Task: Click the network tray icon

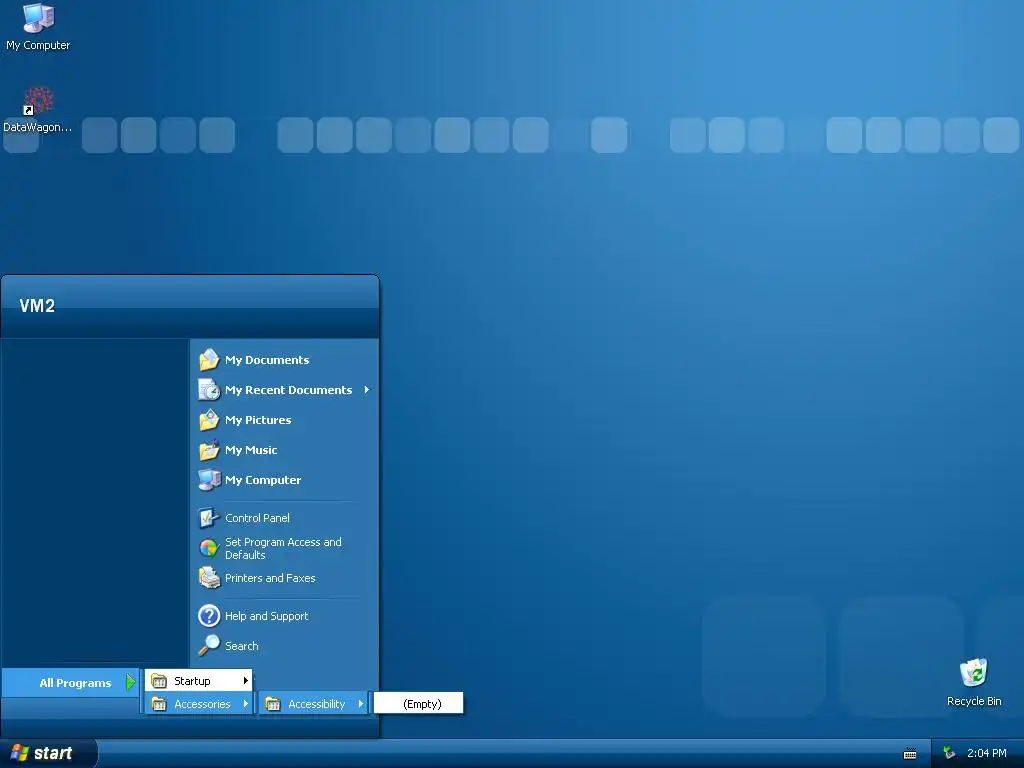Action: coord(949,753)
